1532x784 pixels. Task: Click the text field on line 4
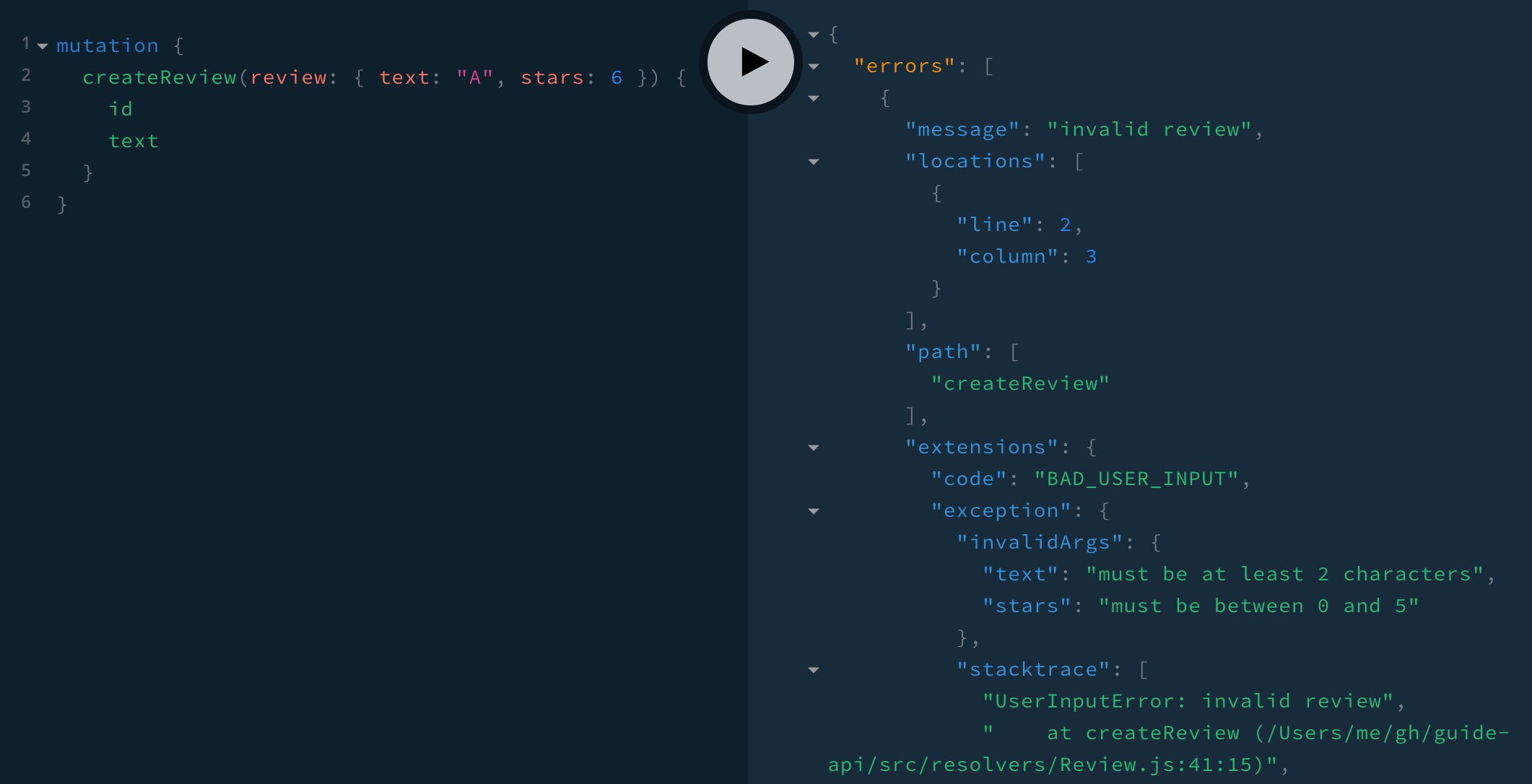(134, 141)
